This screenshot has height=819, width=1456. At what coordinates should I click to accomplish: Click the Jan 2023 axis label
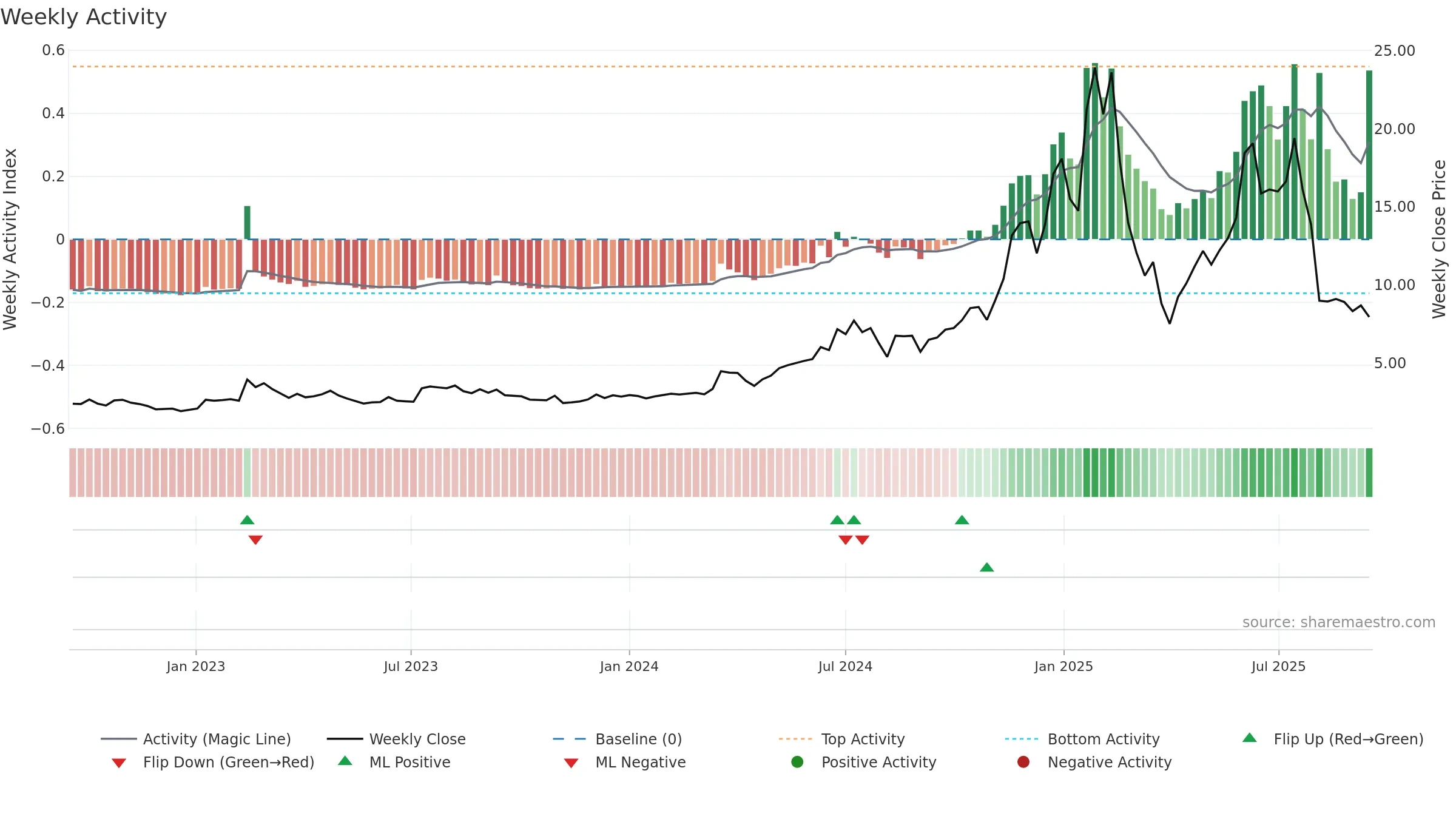[196, 666]
